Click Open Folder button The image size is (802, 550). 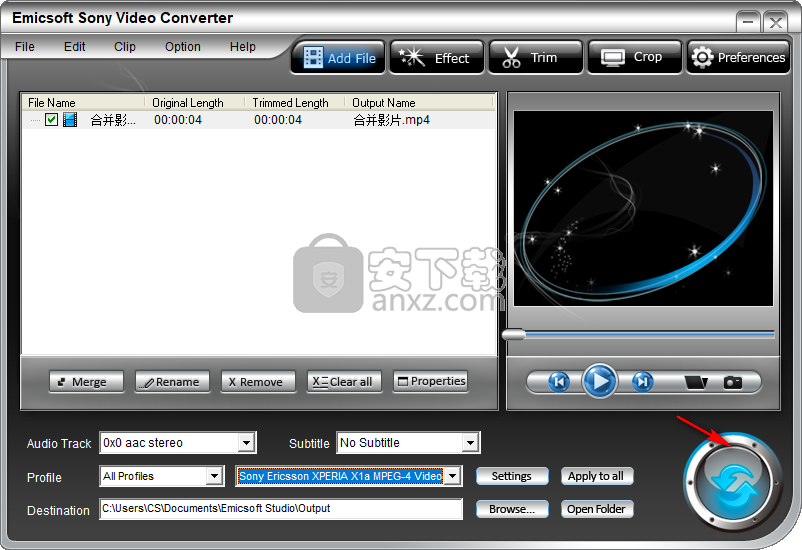pyautogui.click(x=597, y=509)
